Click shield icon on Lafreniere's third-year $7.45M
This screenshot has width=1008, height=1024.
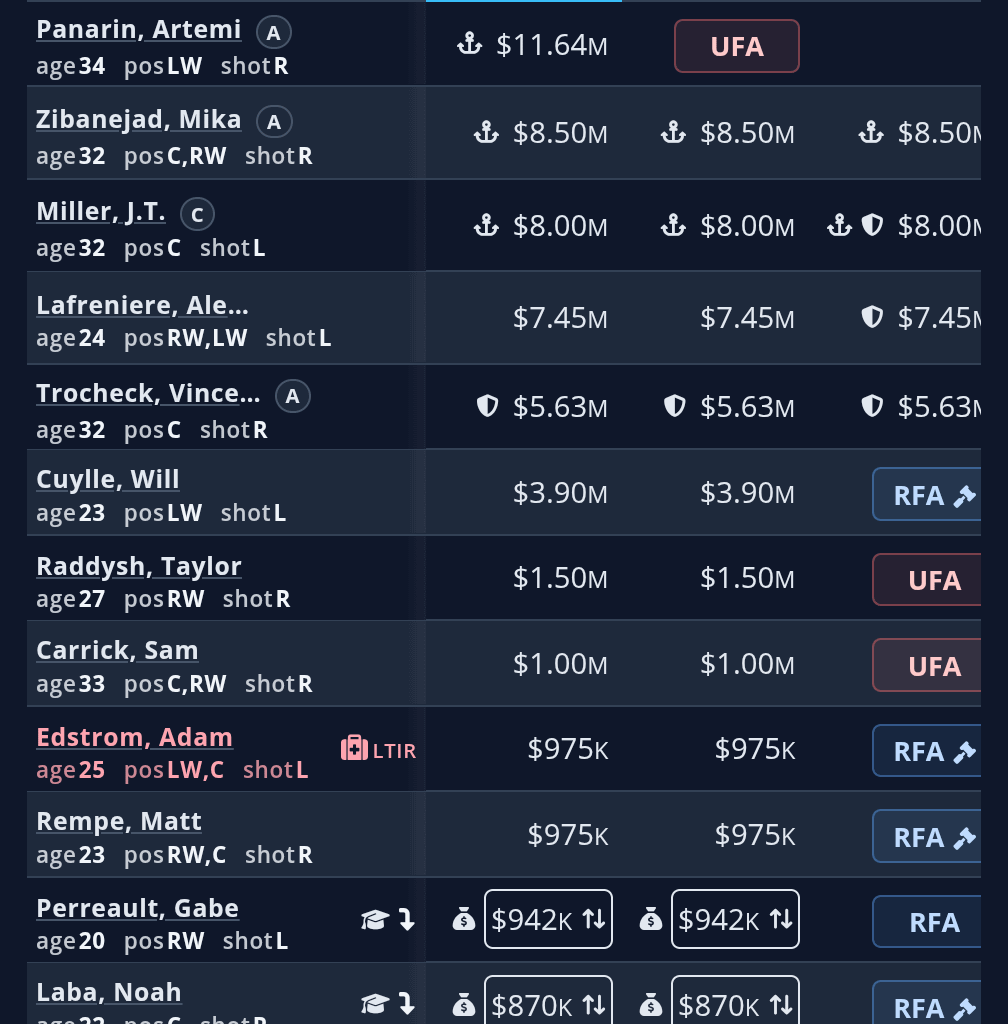point(872,317)
